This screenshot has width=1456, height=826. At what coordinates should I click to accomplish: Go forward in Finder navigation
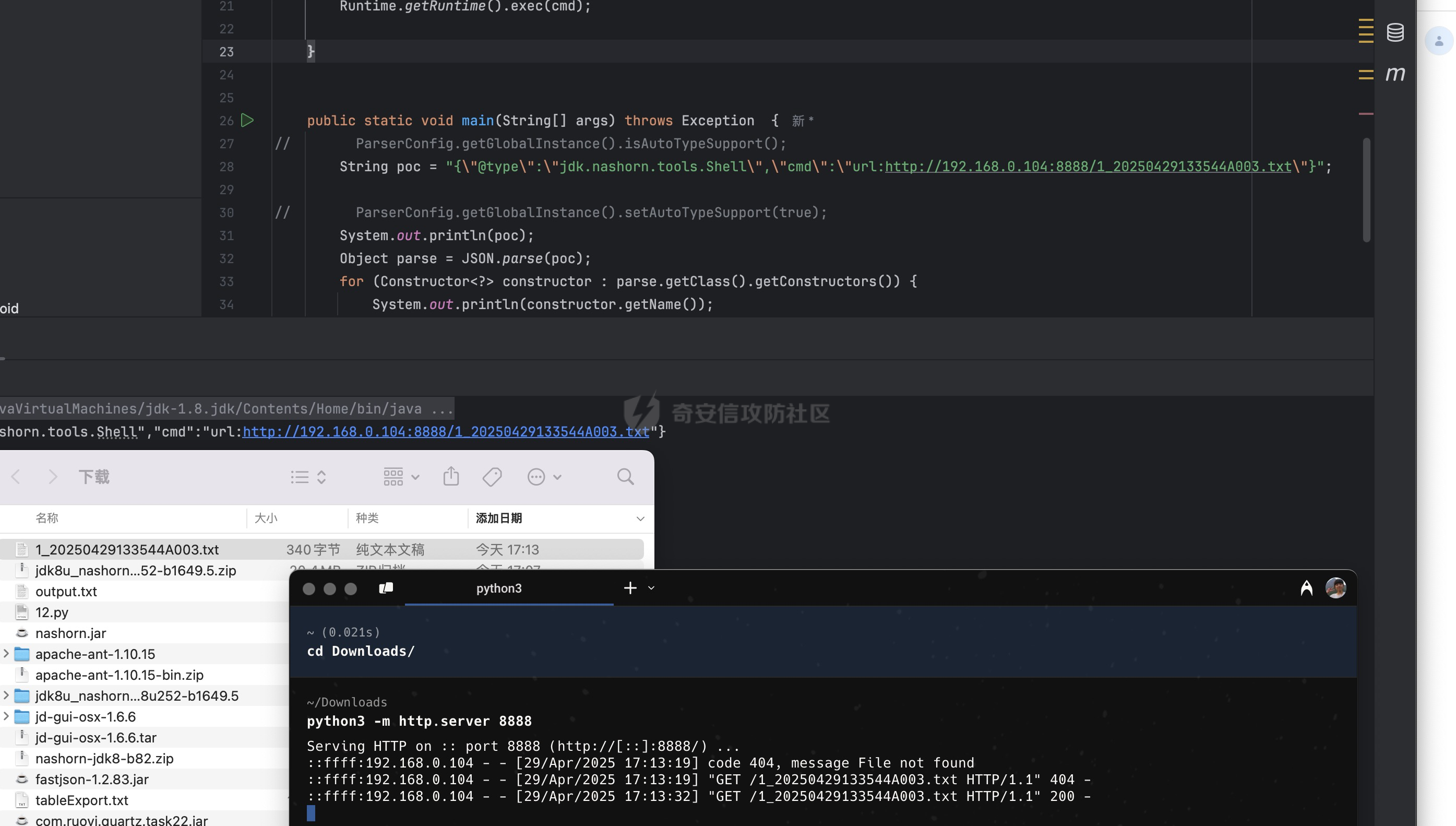[x=53, y=477]
